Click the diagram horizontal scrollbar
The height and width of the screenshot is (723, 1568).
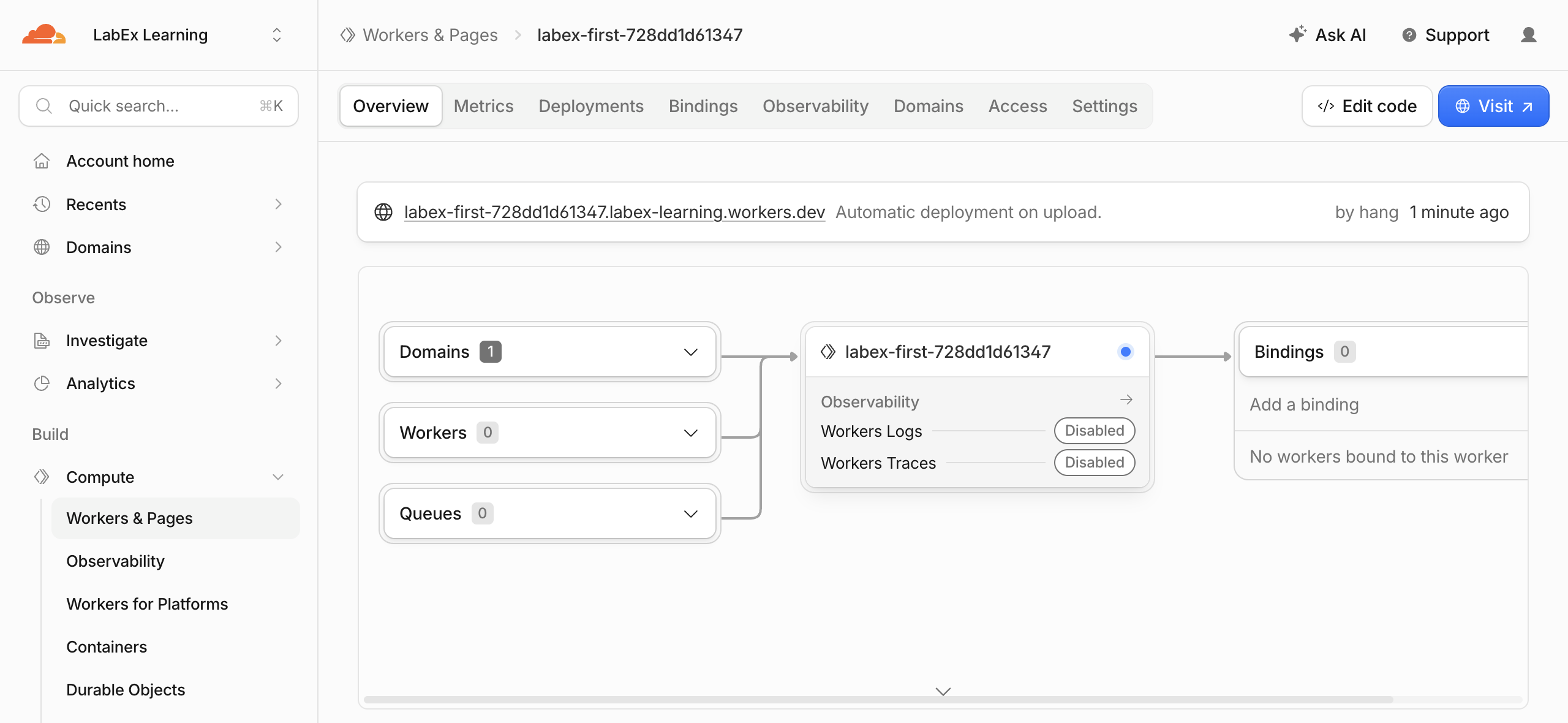878,700
